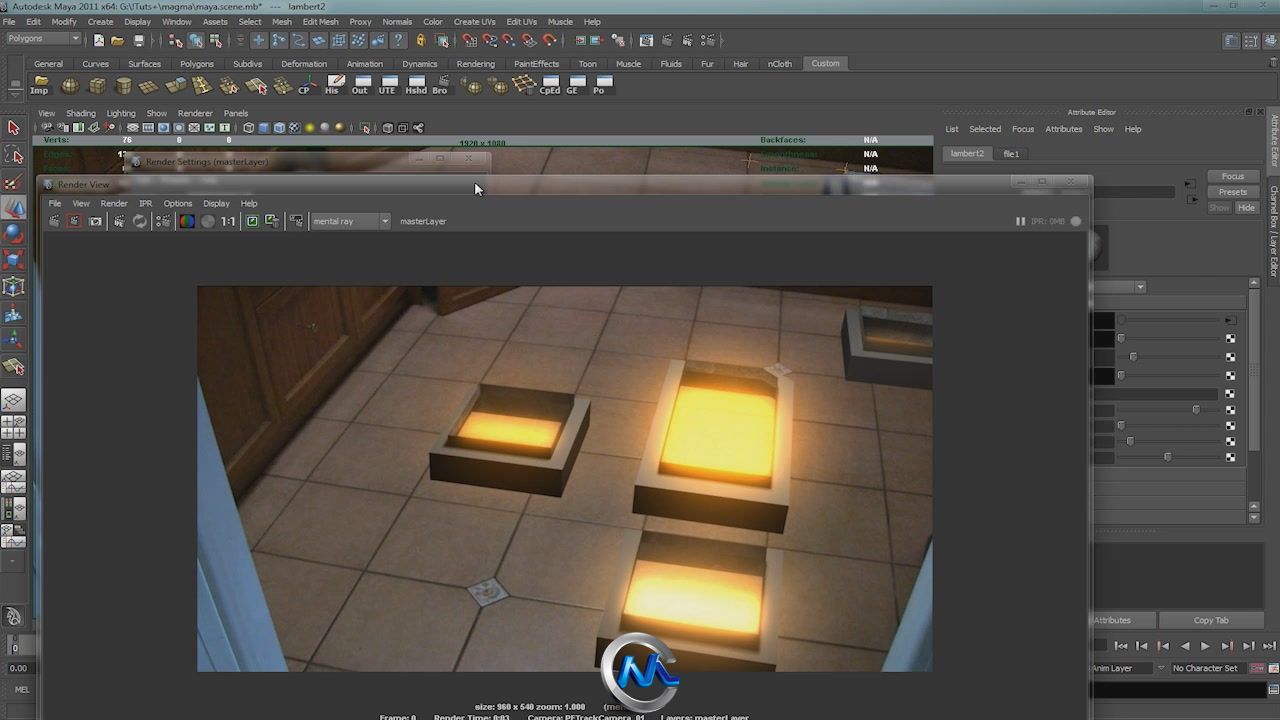Click Display alpha channel icon in Render View

(208, 221)
